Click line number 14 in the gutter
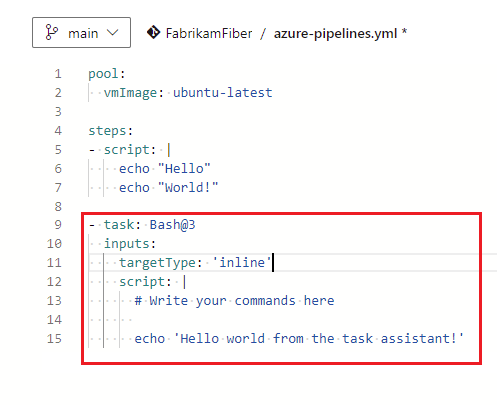The width and height of the screenshot is (497, 405). point(54,320)
